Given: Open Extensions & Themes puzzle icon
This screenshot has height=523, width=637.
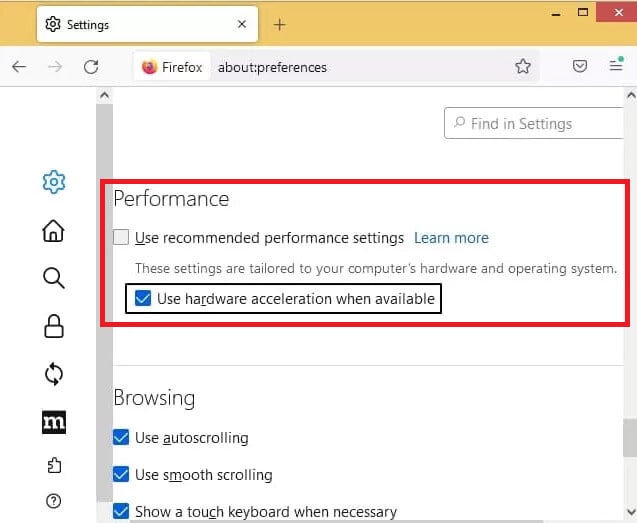Looking at the screenshot, I should (54, 465).
